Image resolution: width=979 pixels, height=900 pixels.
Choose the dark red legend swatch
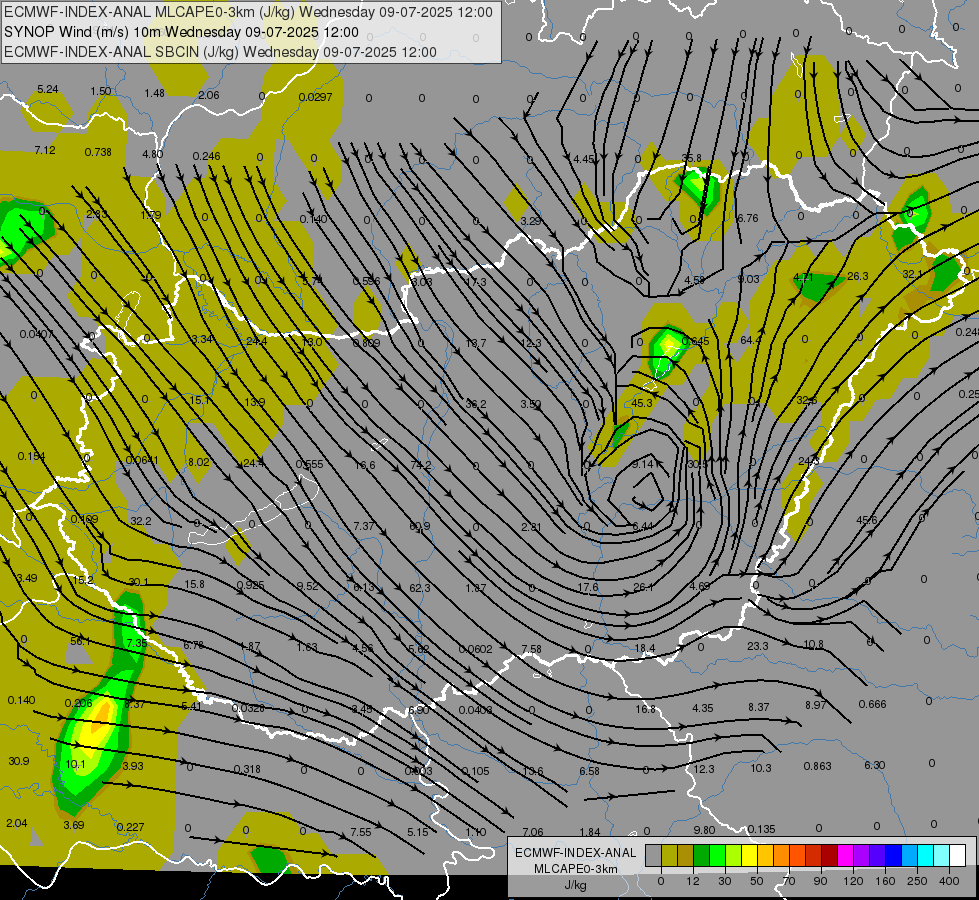pyautogui.click(x=829, y=855)
